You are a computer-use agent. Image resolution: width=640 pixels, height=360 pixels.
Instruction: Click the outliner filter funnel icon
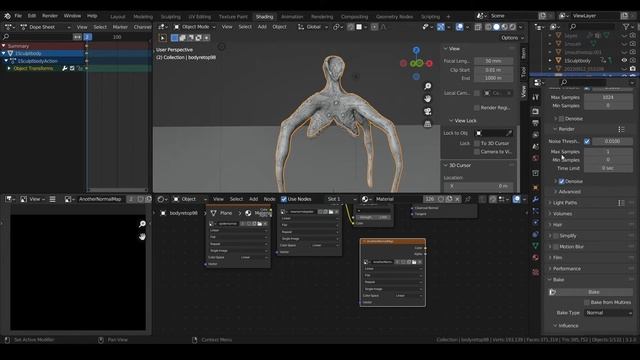[x=626, y=27]
